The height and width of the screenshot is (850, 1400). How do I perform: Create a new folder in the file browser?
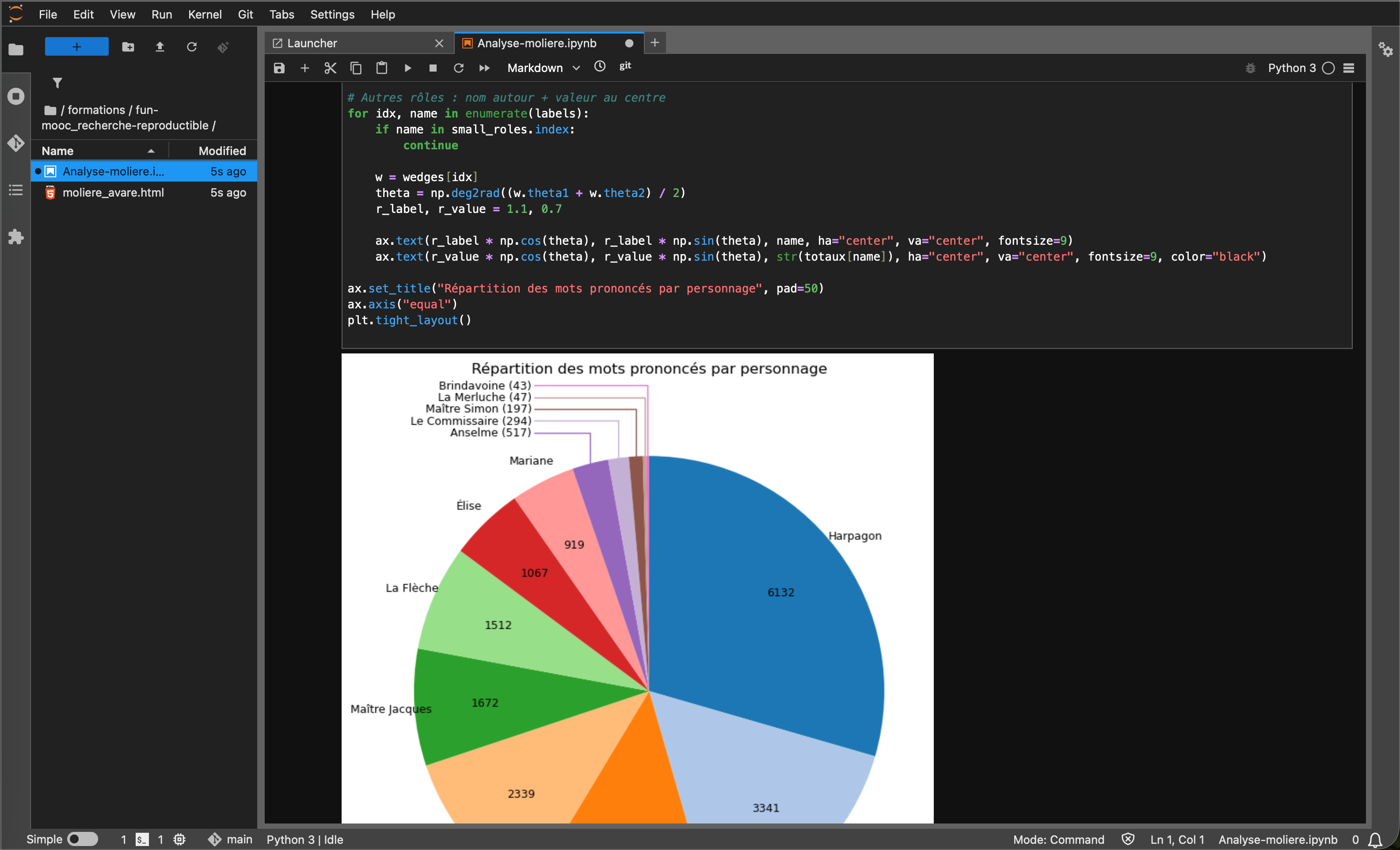(x=128, y=47)
